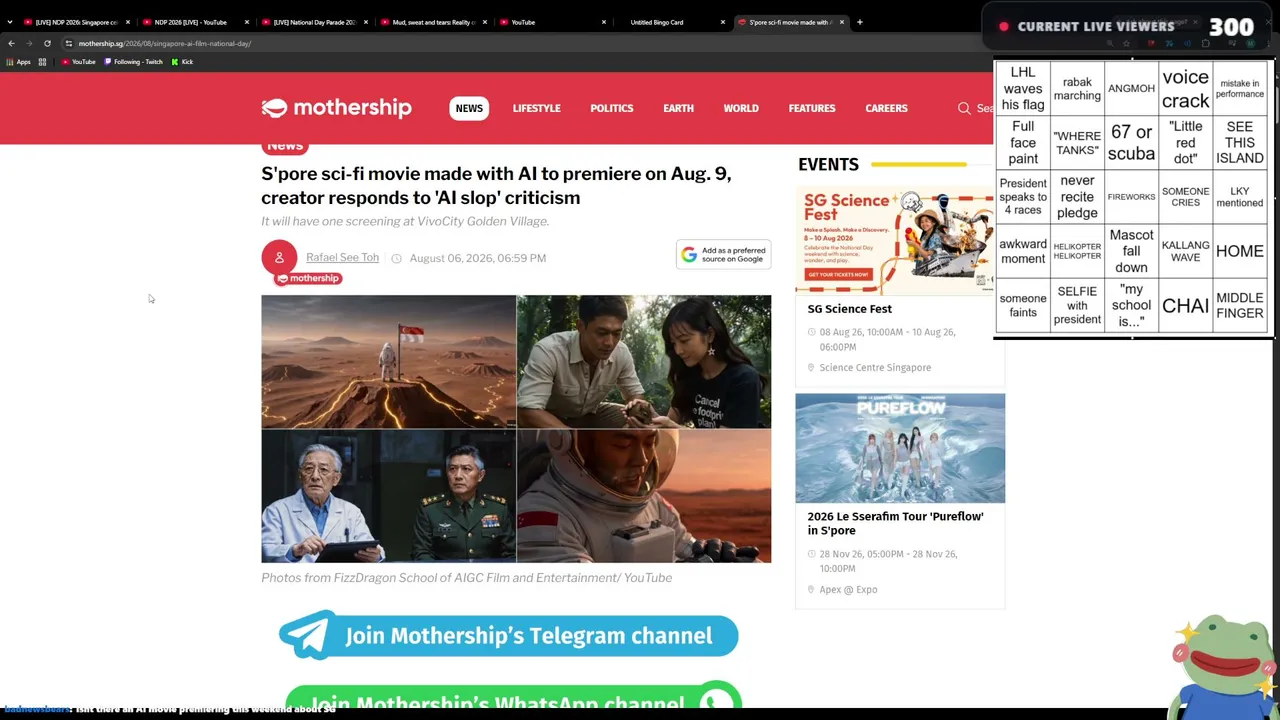Click the search magnifier icon in site header
Viewport: 1280px width, 720px height.
click(964, 108)
